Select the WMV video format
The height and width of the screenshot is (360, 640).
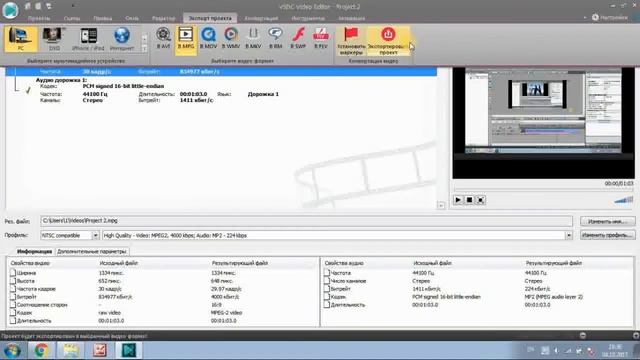pos(231,38)
